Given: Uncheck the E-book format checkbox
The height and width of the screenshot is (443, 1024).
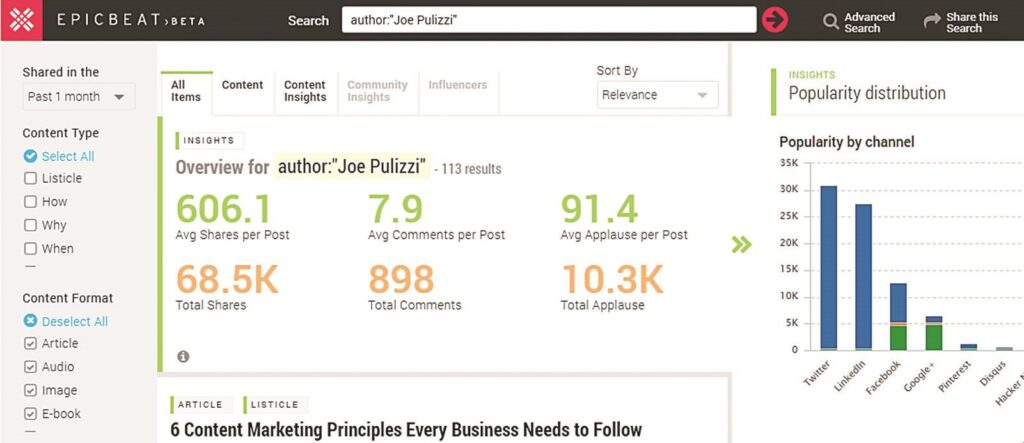Looking at the screenshot, I should [x=30, y=414].
